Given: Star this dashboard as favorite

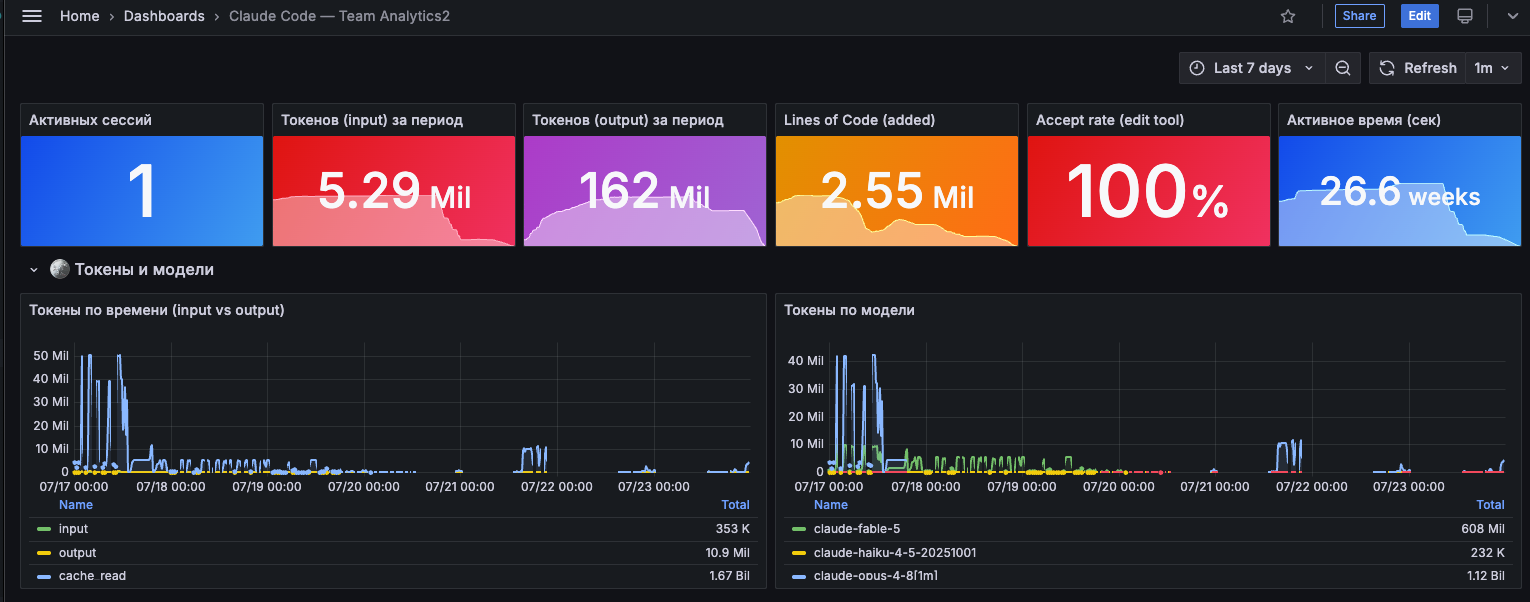Looking at the screenshot, I should pos(1288,16).
